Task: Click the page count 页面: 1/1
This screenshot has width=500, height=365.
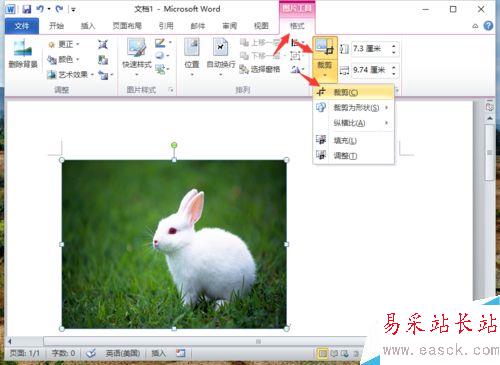Action: (24, 353)
